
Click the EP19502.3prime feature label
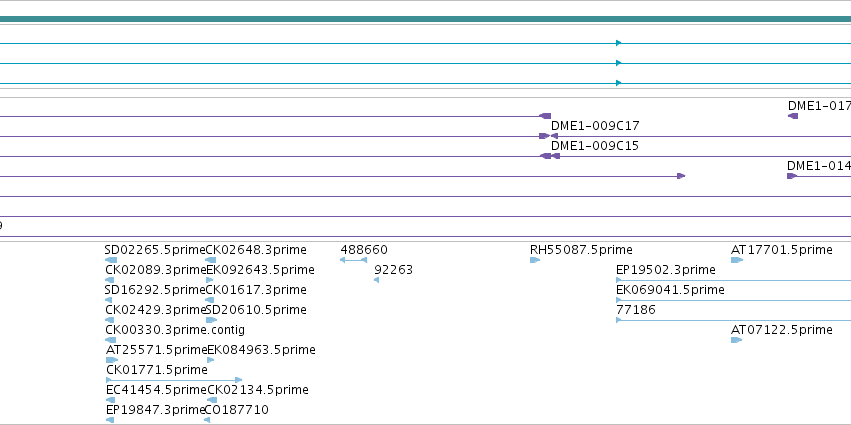pos(665,270)
